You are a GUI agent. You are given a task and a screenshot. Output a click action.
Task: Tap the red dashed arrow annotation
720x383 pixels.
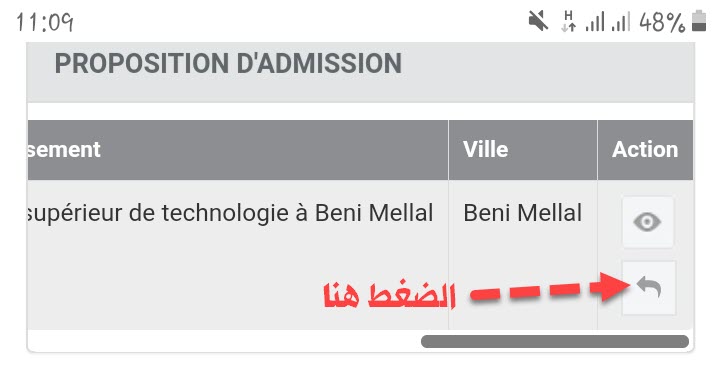pos(550,287)
